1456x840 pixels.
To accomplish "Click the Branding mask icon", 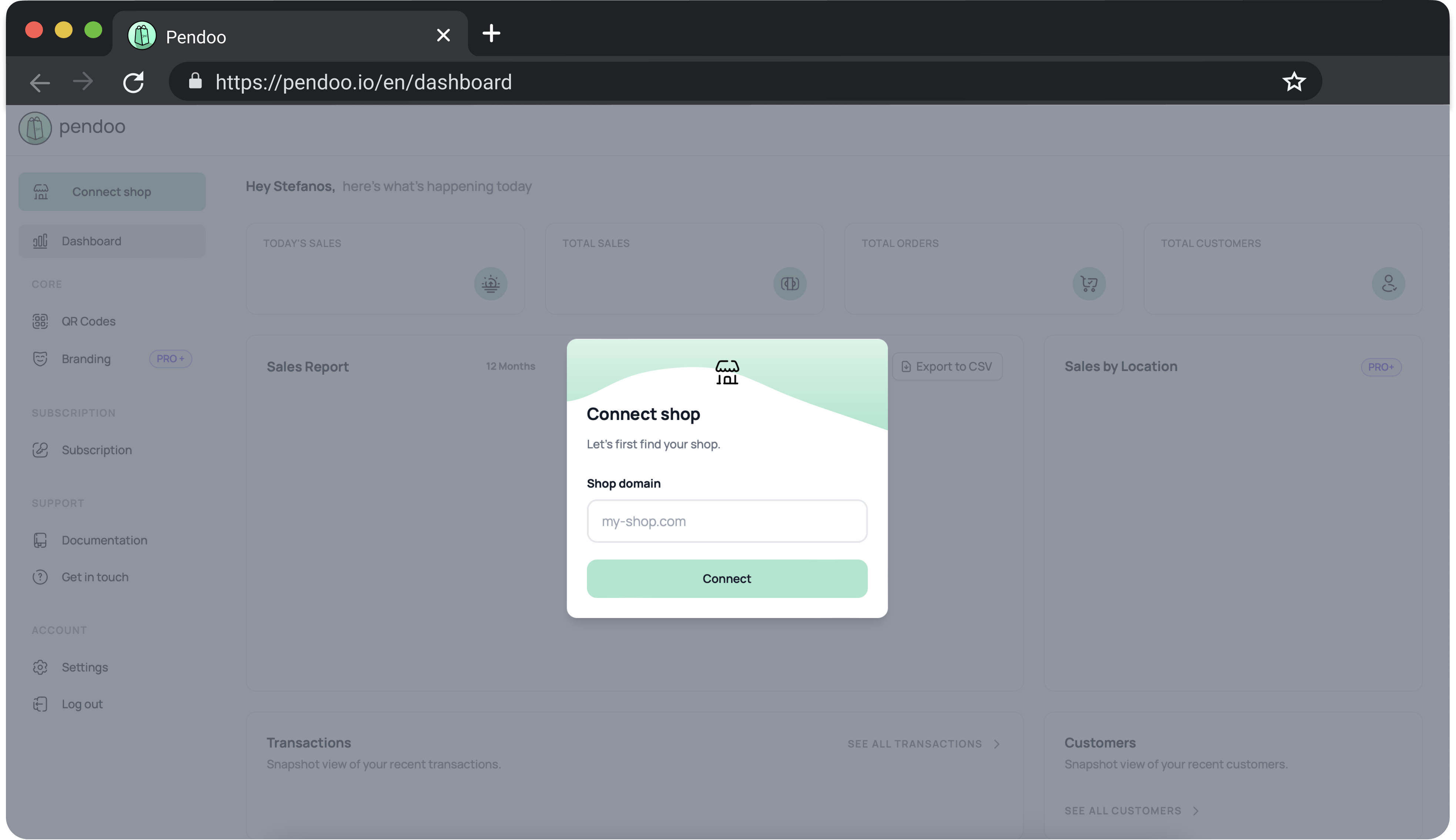I will tap(40, 359).
